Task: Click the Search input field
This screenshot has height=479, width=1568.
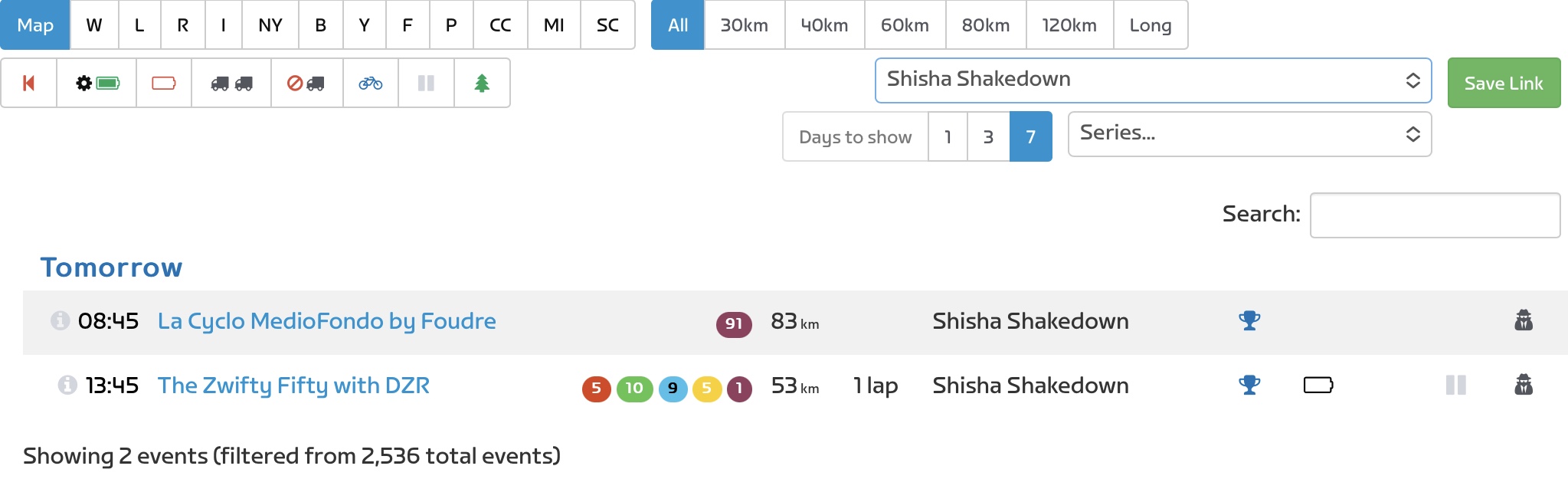Action: coord(1435,215)
